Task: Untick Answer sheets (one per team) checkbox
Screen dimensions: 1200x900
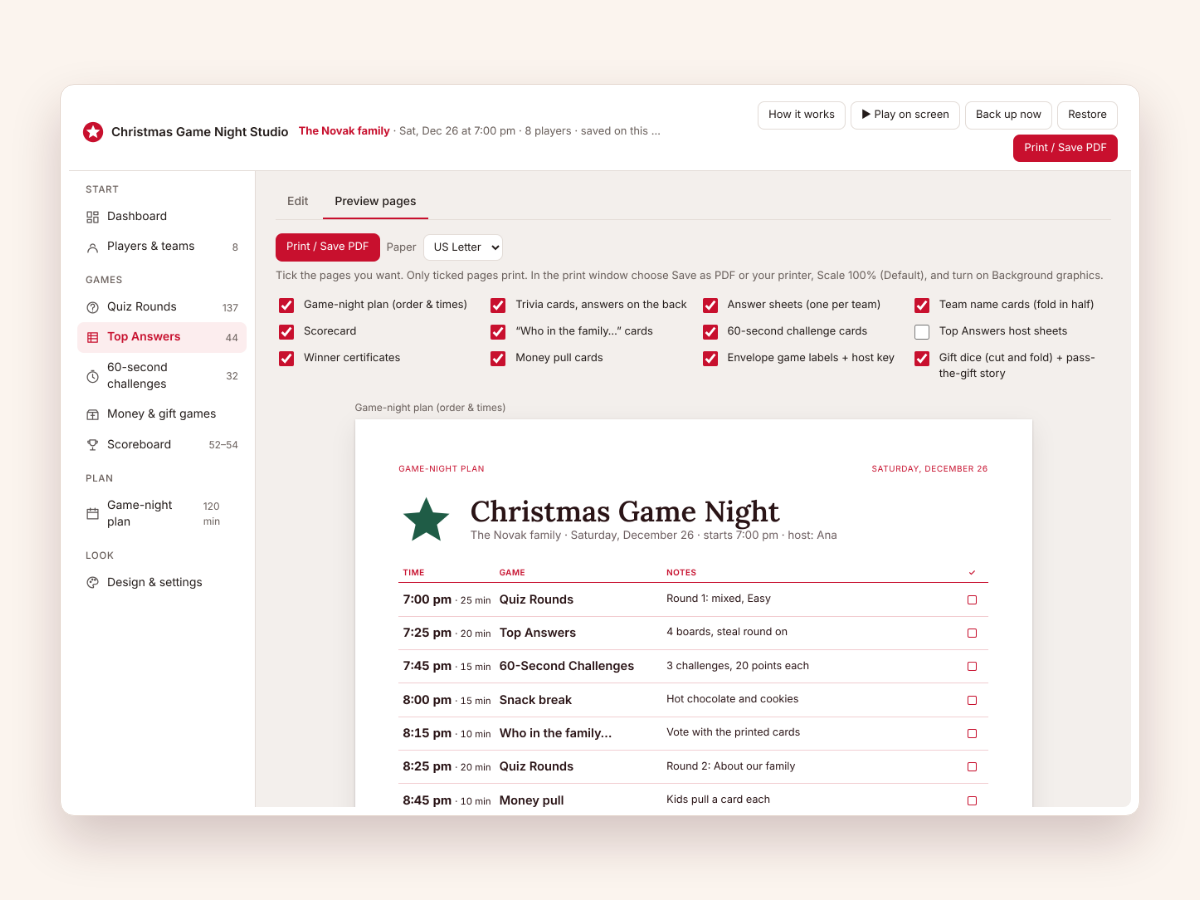Action: click(710, 305)
